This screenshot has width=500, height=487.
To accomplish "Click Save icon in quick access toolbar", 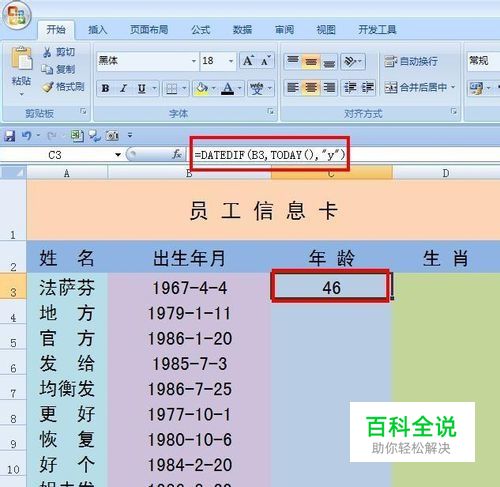I will coord(10,136).
